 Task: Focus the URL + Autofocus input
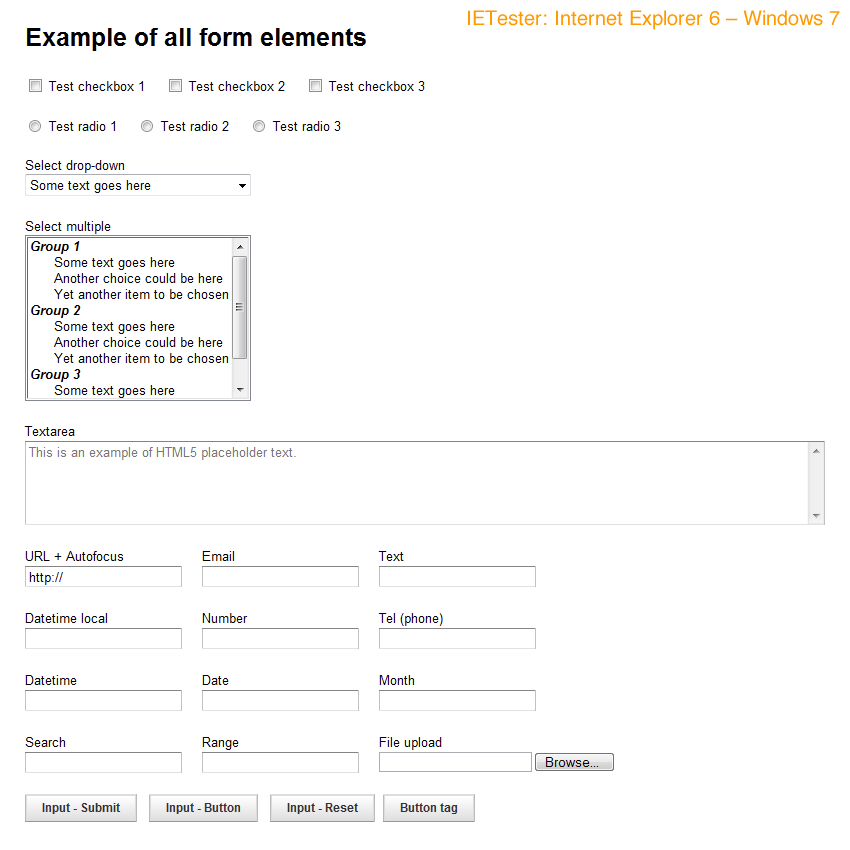pos(103,577)
